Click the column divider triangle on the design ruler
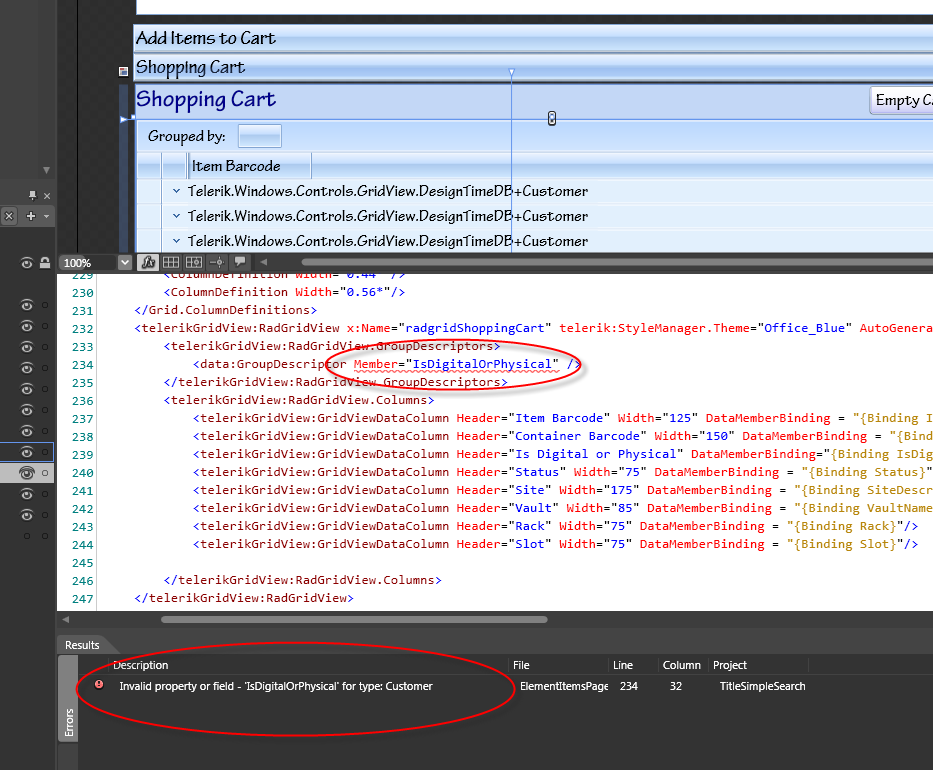The height and width of the screenshot is (770, 933). click(x=511, y=72)
